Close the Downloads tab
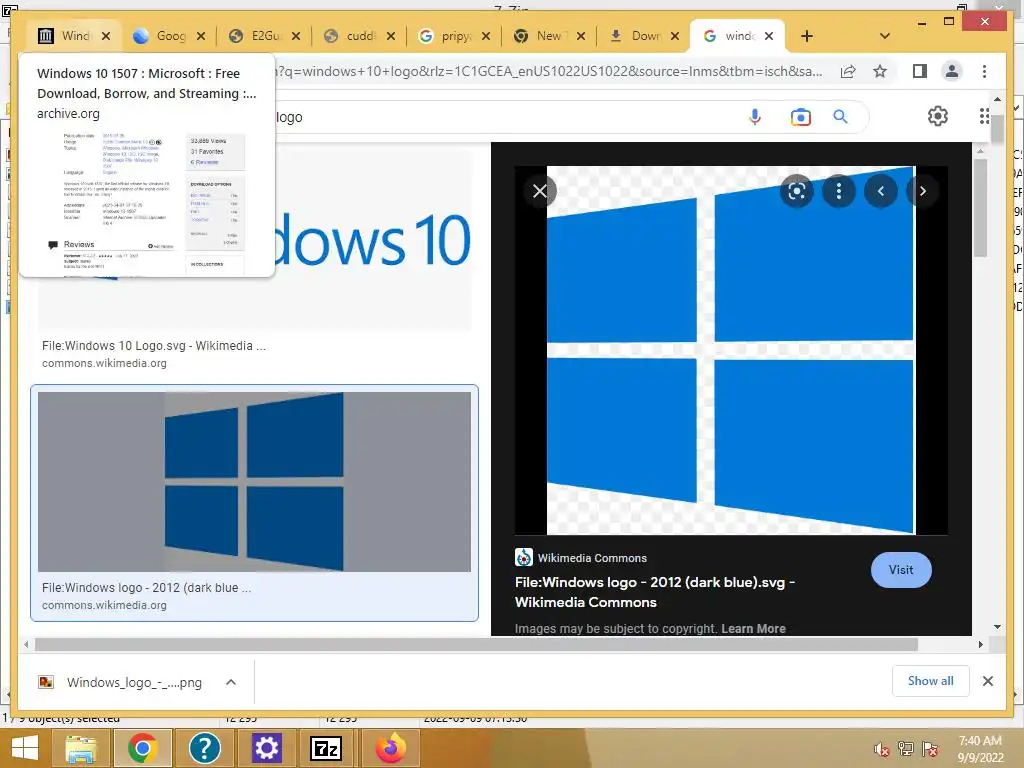The width and height of the screenshot is (1024, 768). point(675,36)
